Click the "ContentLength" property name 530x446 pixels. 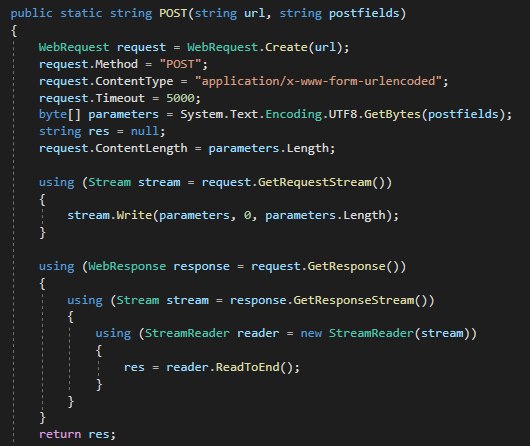tap(141, 148)
